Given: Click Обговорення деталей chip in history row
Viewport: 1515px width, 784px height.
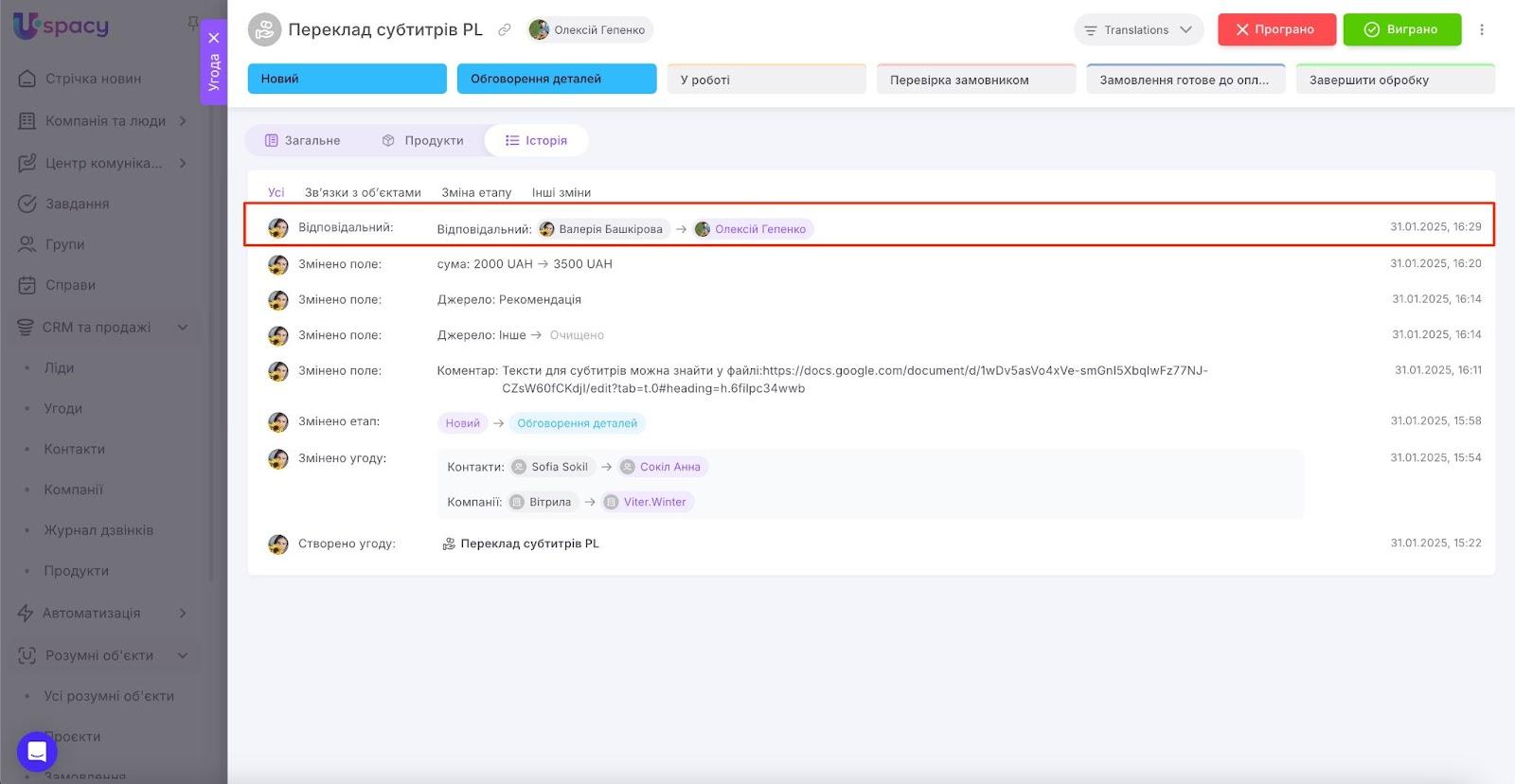Looking at the screenshot, I should 577,423.
